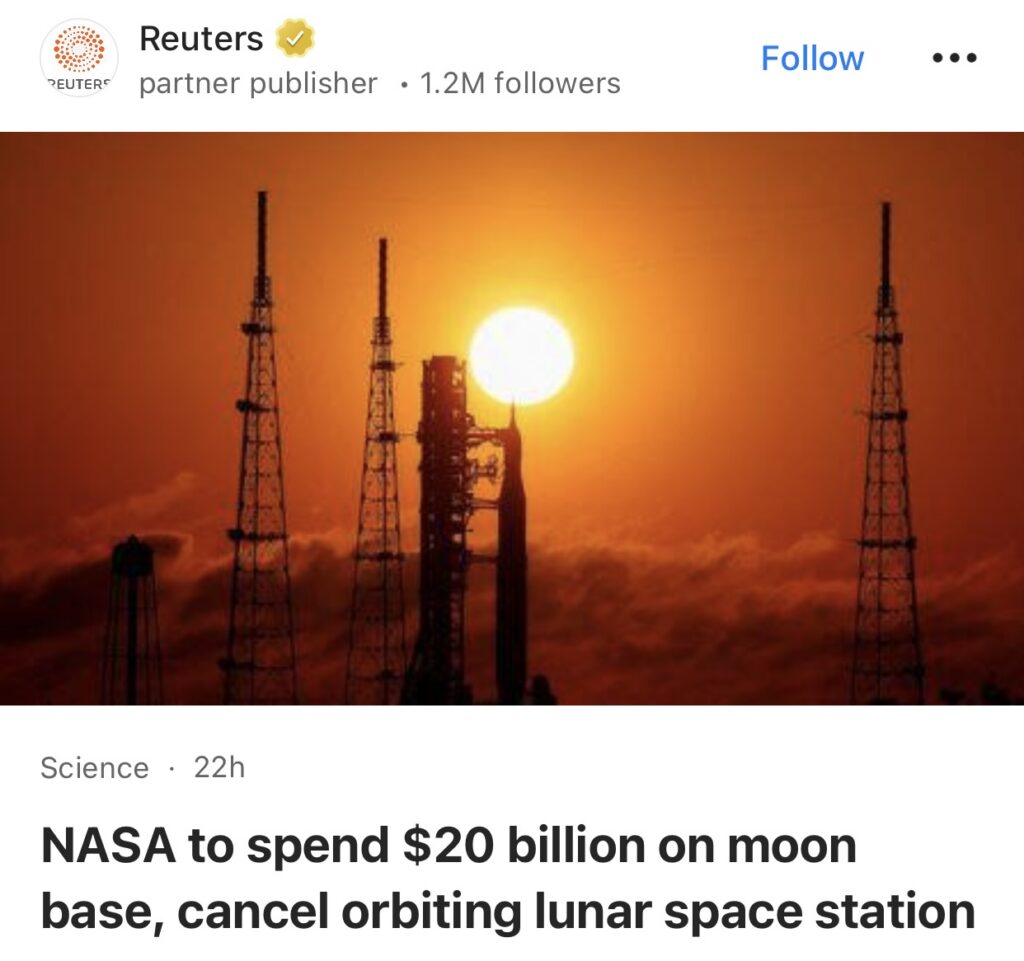The image size is (1024, 961).
Task: View the 1.2M followers count
Action: pos(520,84)
